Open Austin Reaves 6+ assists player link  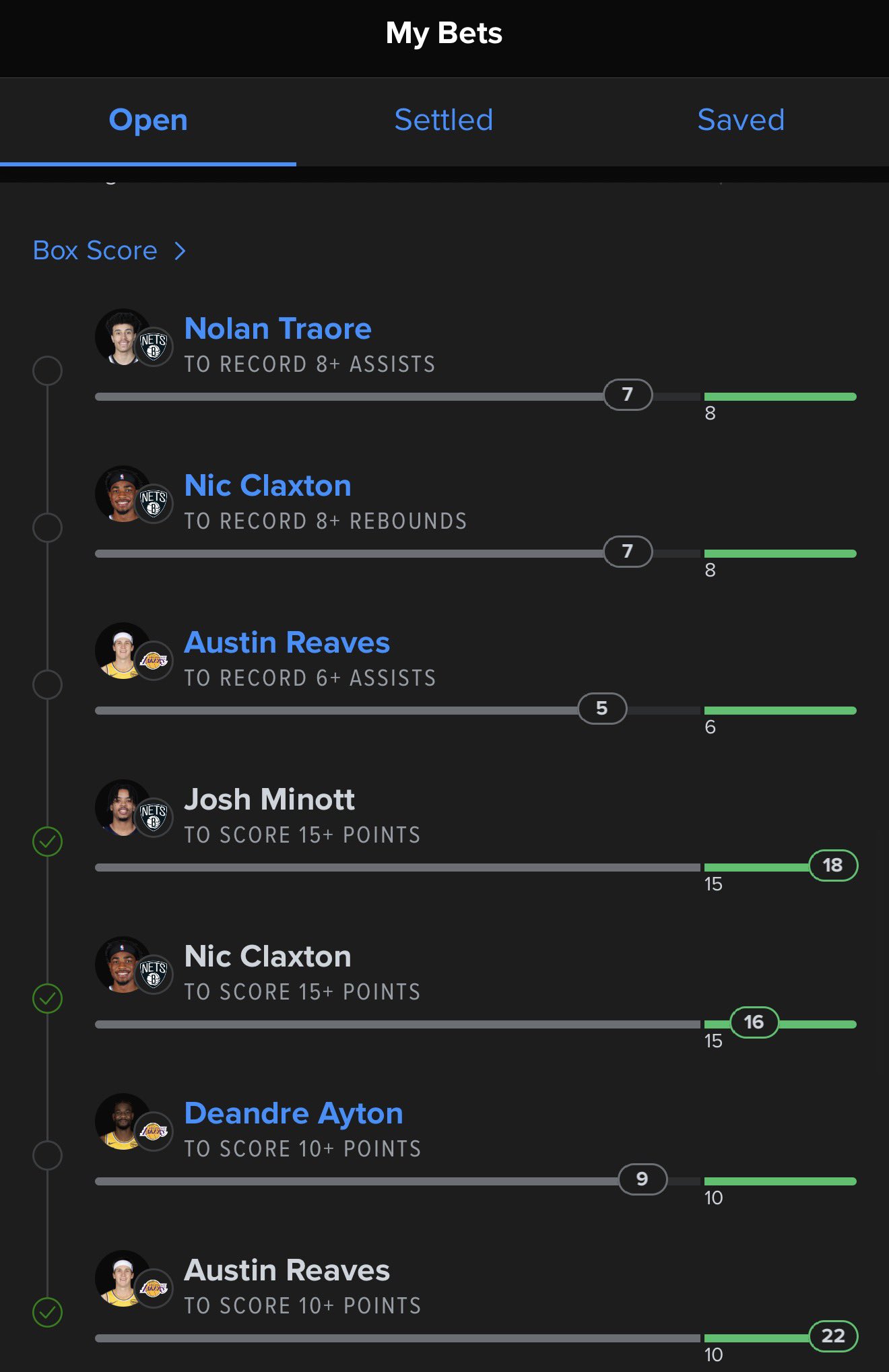[x=287, y=643]
